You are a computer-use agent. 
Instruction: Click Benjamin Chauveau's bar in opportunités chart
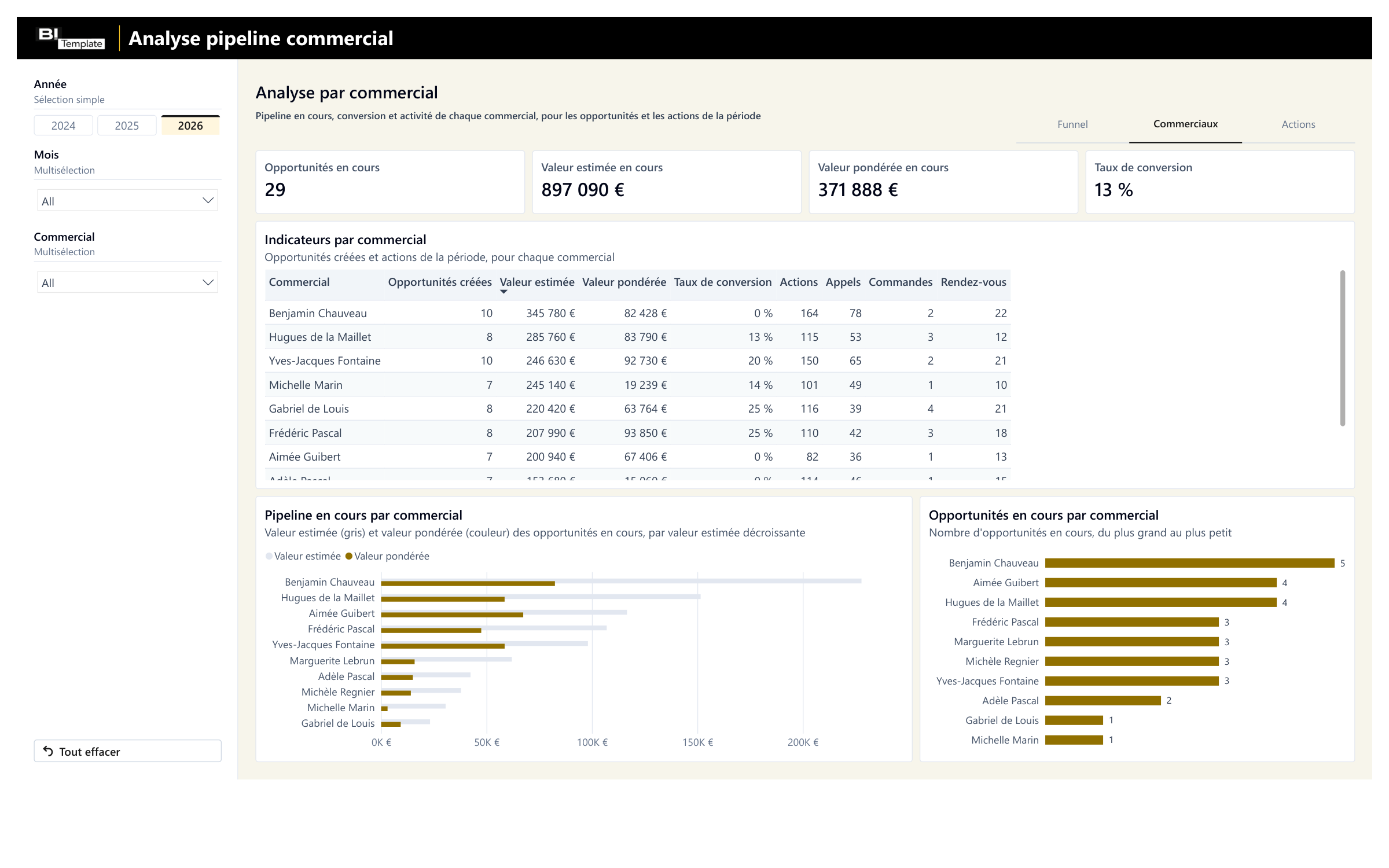click(x=1190, y=563)
